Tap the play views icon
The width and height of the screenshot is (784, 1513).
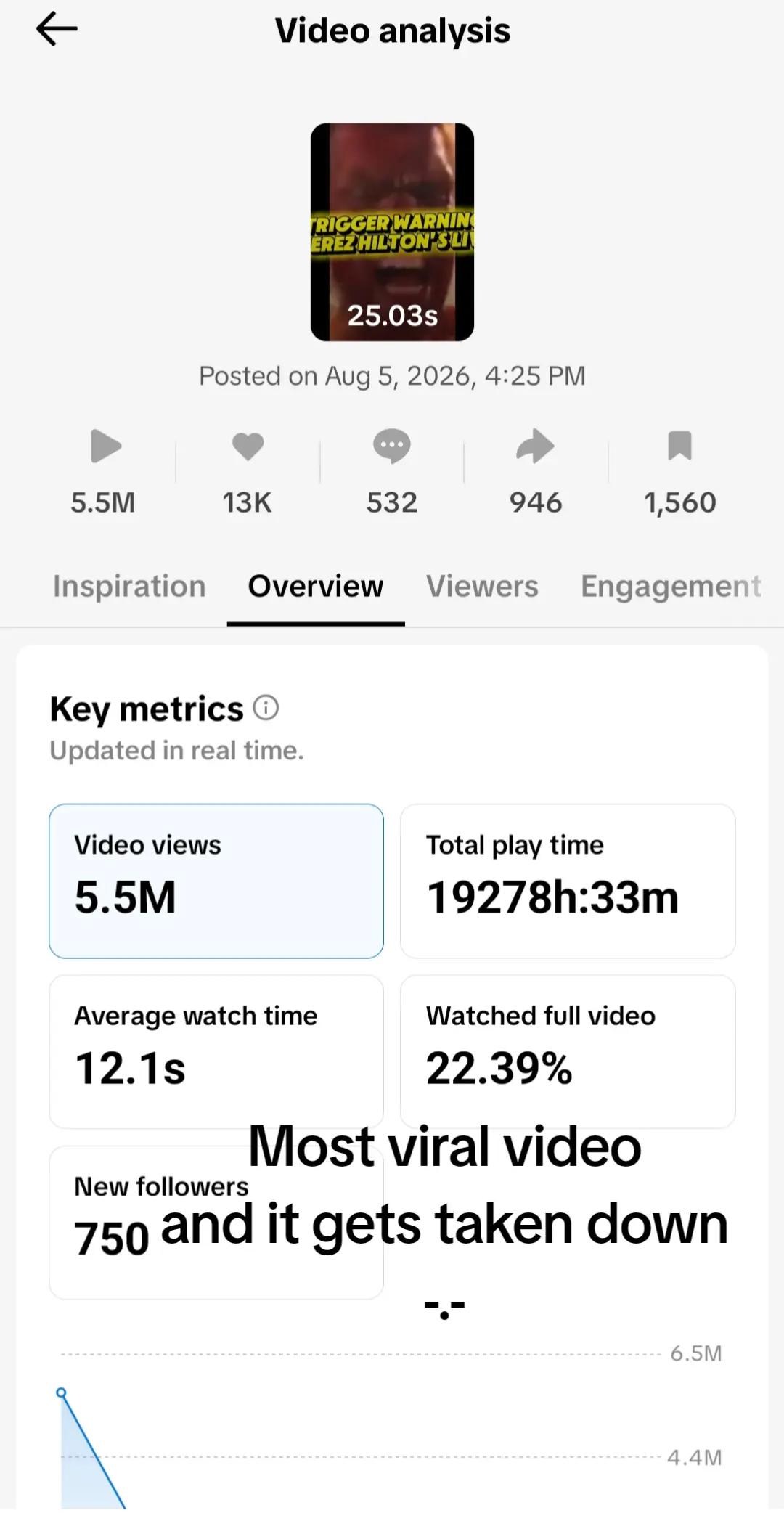point(105,446)
